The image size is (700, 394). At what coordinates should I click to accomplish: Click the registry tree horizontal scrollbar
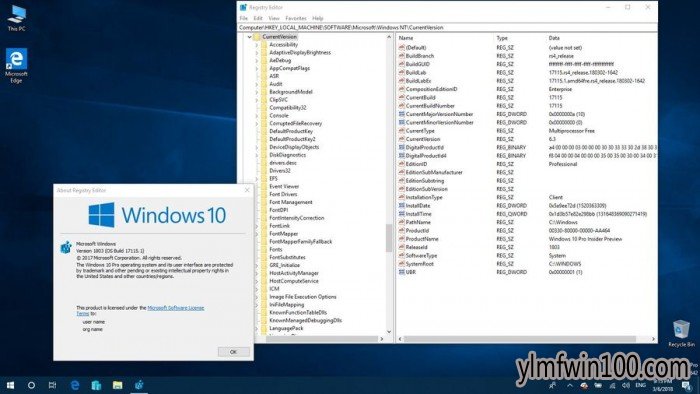pyautogui.click(x=321, y=339)
